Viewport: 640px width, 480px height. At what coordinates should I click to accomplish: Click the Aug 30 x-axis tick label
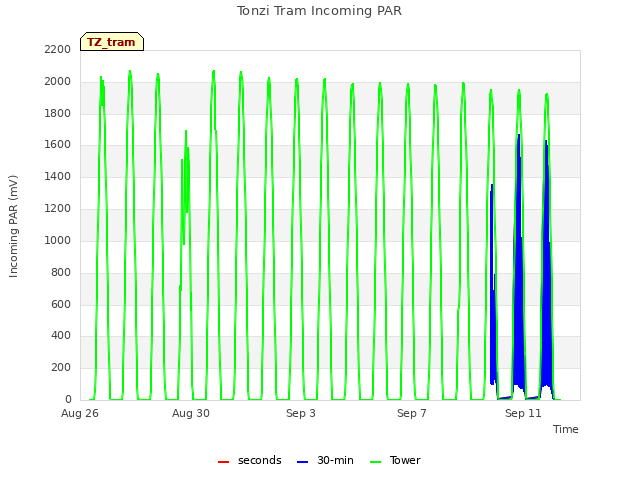pos(191,413)
